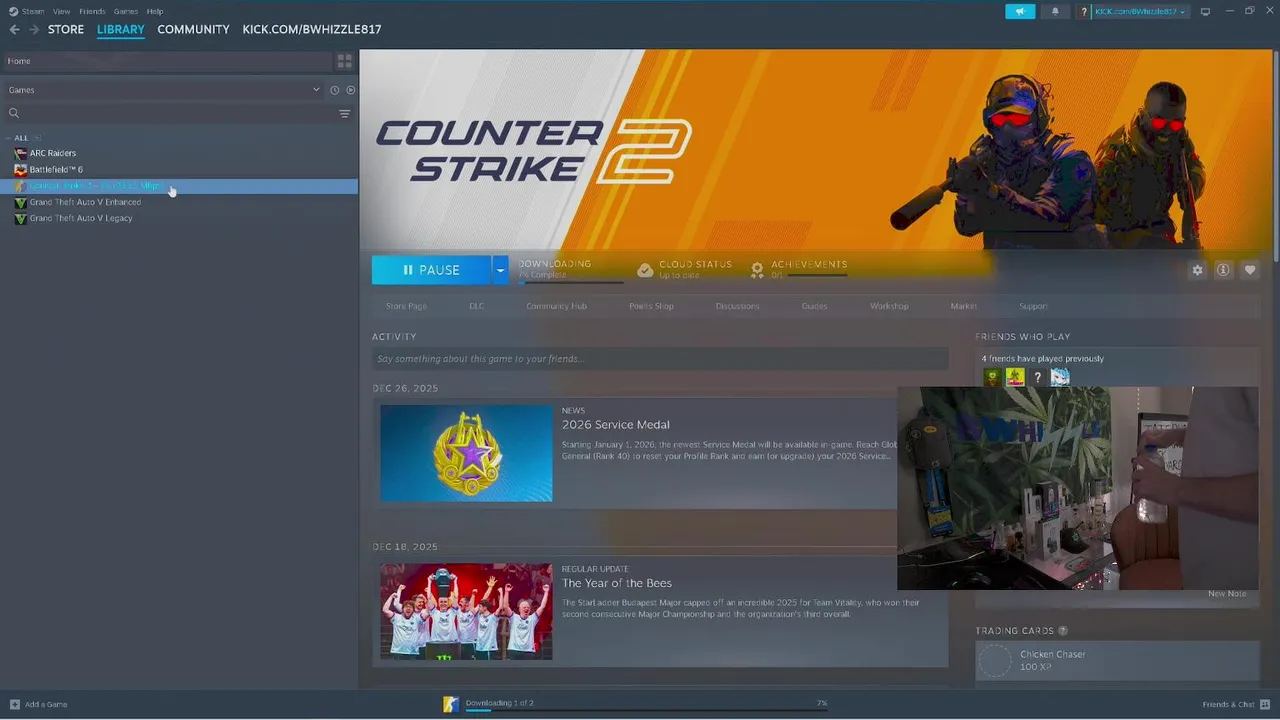1280x720 pixels.
Task: Open the View menu
Action: click(x=62, y=11)
